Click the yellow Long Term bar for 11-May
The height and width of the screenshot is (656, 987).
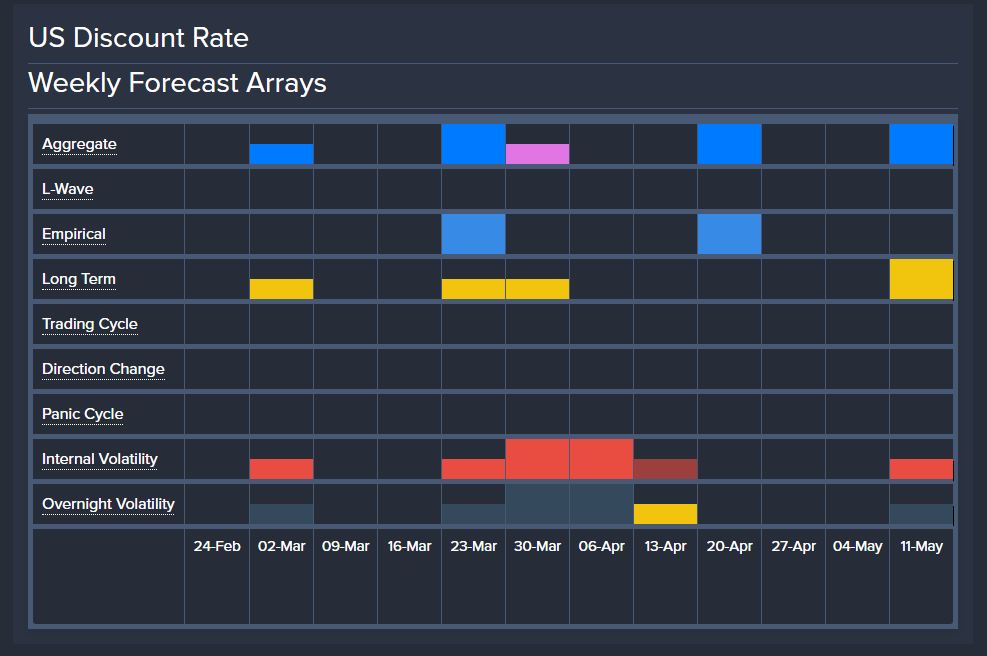pos(922,279)
